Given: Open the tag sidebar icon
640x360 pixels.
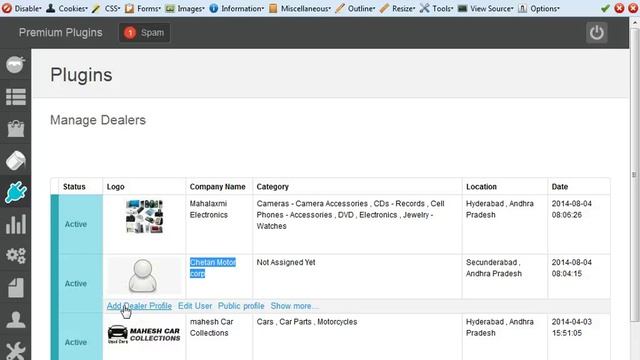Looking at the screenshot, I should [x=16, y=160].
